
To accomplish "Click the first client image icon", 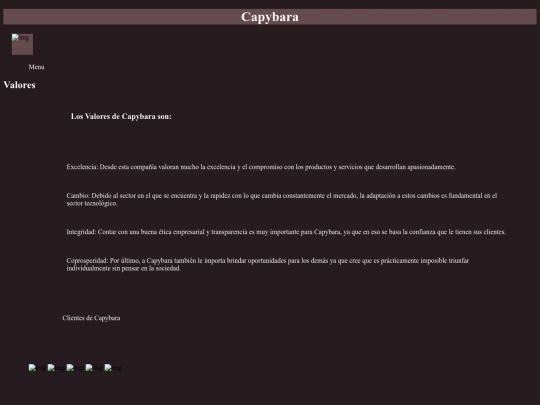I will [x=37, y=368].
